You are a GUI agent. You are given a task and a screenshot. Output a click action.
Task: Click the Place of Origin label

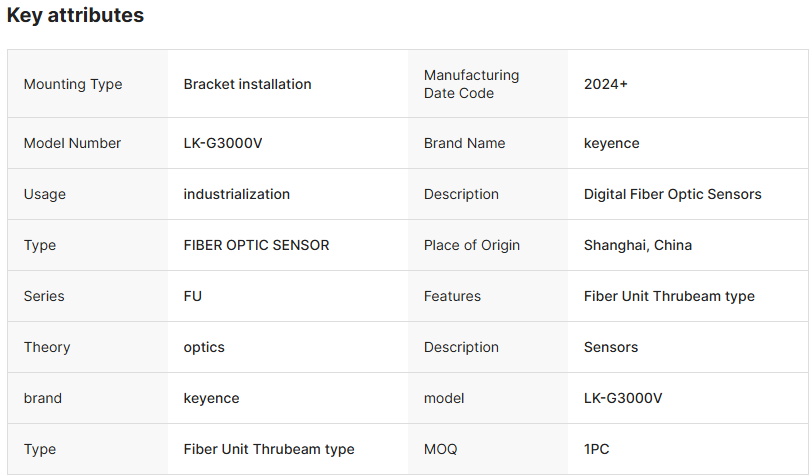click(x=472, y=245)
